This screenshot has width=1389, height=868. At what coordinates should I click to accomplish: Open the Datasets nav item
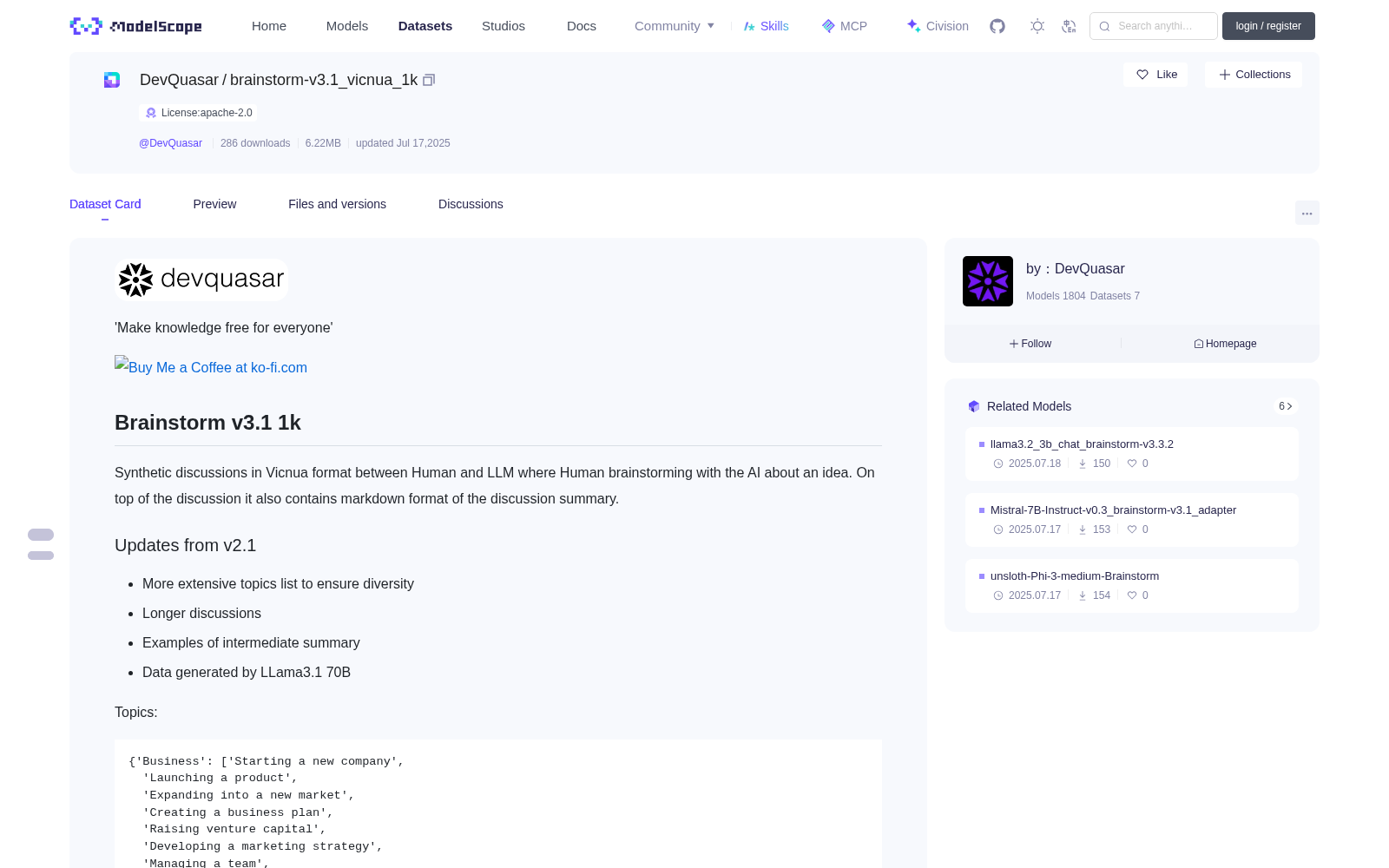click(425, 26)
